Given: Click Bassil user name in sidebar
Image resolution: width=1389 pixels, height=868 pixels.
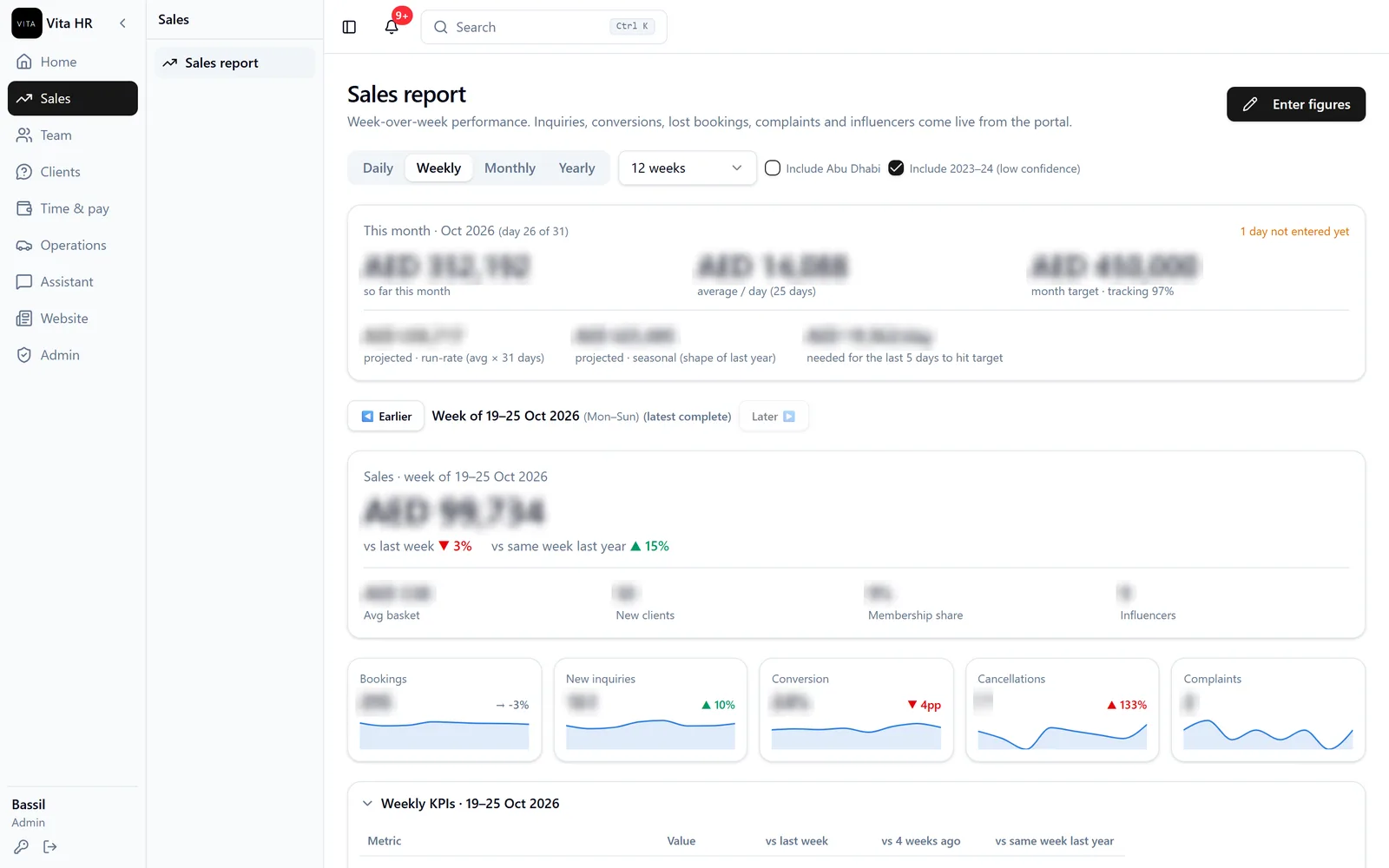Looking at the screenshot, I should [29, 805].
